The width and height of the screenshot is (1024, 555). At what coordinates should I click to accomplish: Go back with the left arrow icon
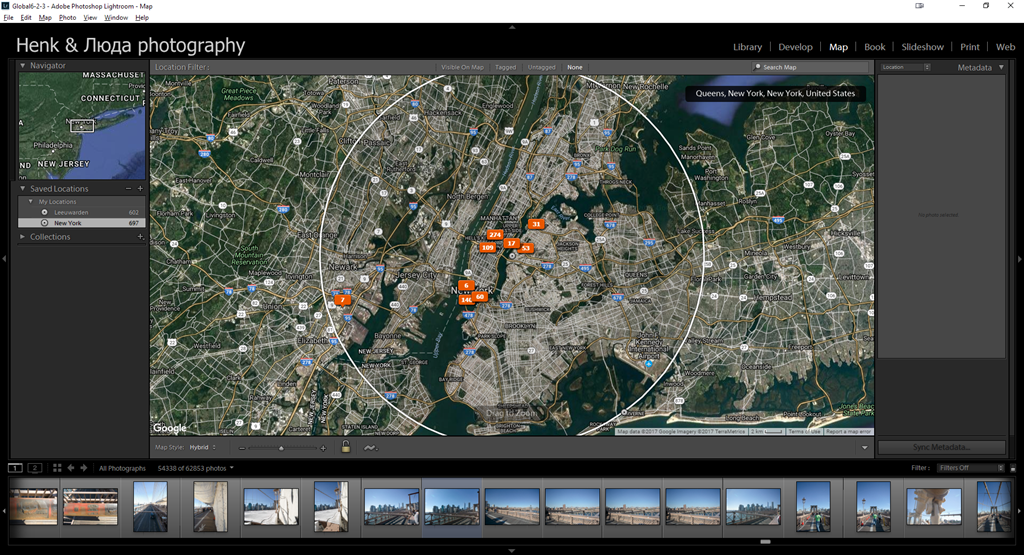pyautogui.click(x=71, y=468)
